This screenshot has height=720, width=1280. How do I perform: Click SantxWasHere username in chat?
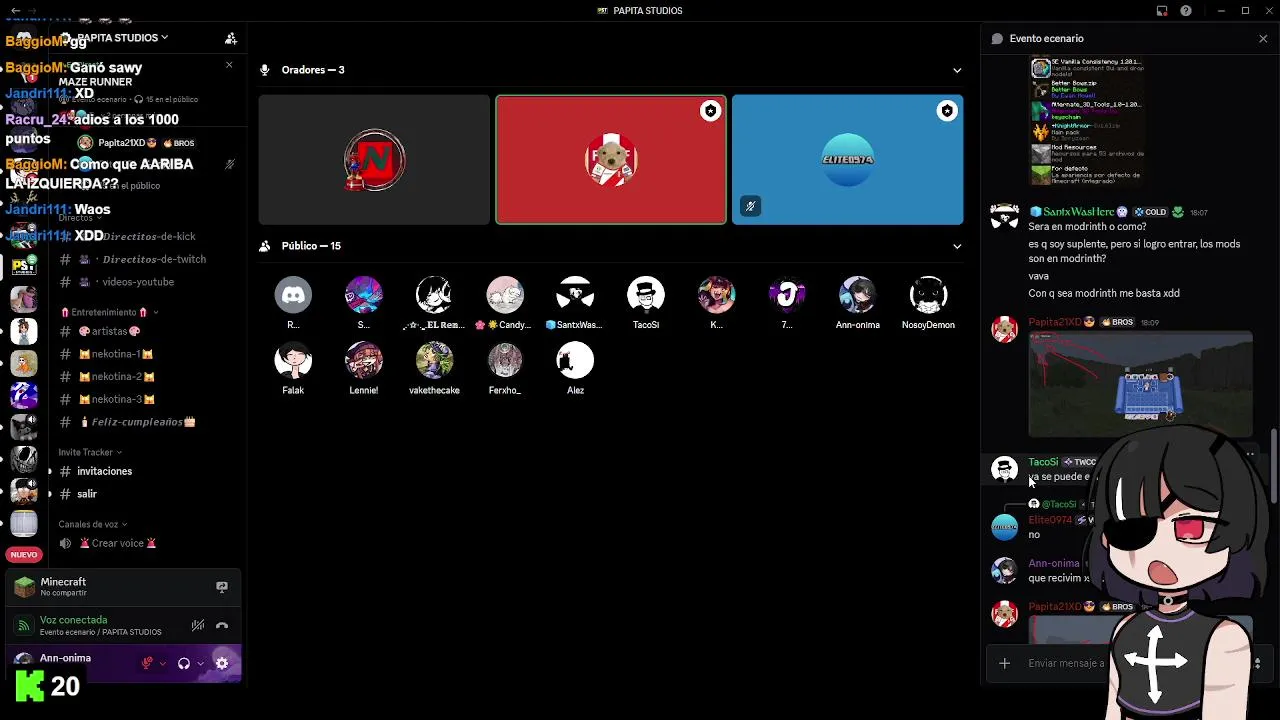coord(1078,212)
